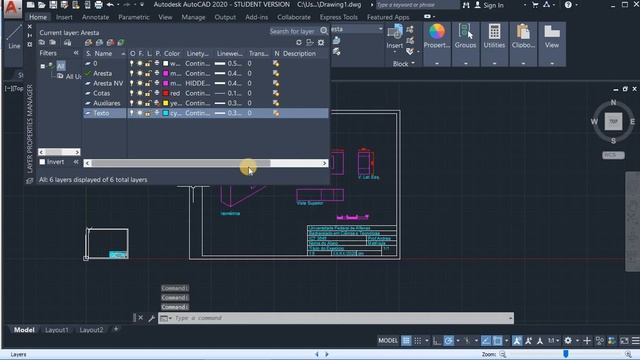This screenshot has width=640, height=360.
Task: Open layer manager Settings gear icon
Action: coord(321,42)
